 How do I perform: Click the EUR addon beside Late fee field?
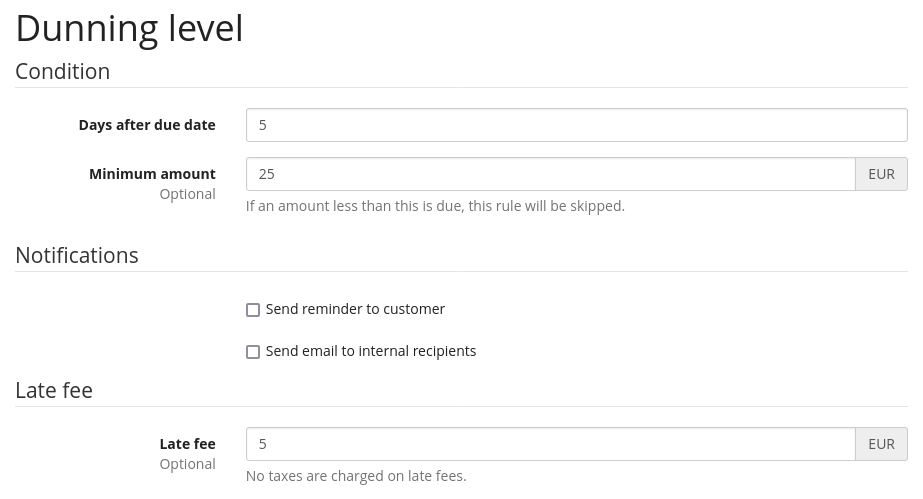(881, 444)
